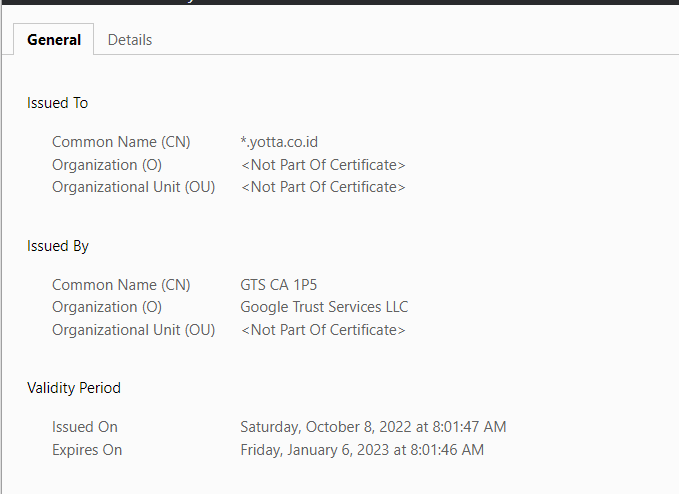The image size is (679, 494).
Task: Click Issued By organizational unit's Not Part Of Certificate value
Action: coord(323,330)
